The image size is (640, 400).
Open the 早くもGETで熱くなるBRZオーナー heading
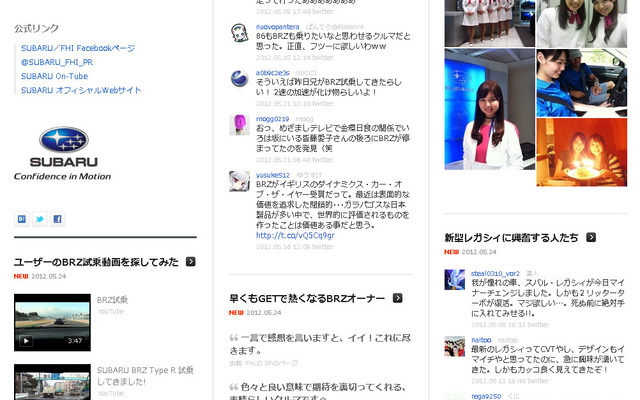[307, 298]
